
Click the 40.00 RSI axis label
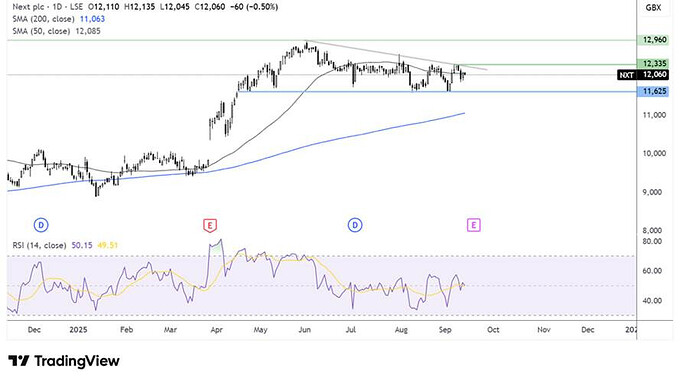pyautogui.click(x=652, y=301)
